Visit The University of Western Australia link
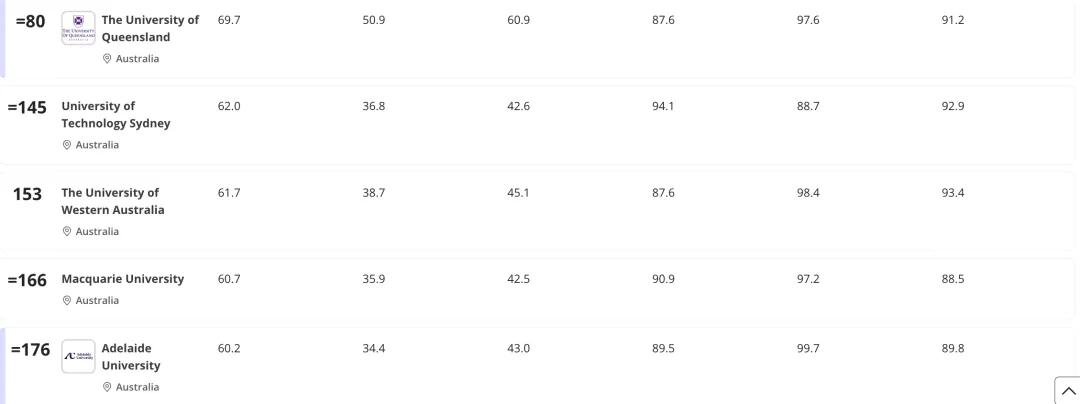The image size is (1080, 404). click(x=113, y=201)
